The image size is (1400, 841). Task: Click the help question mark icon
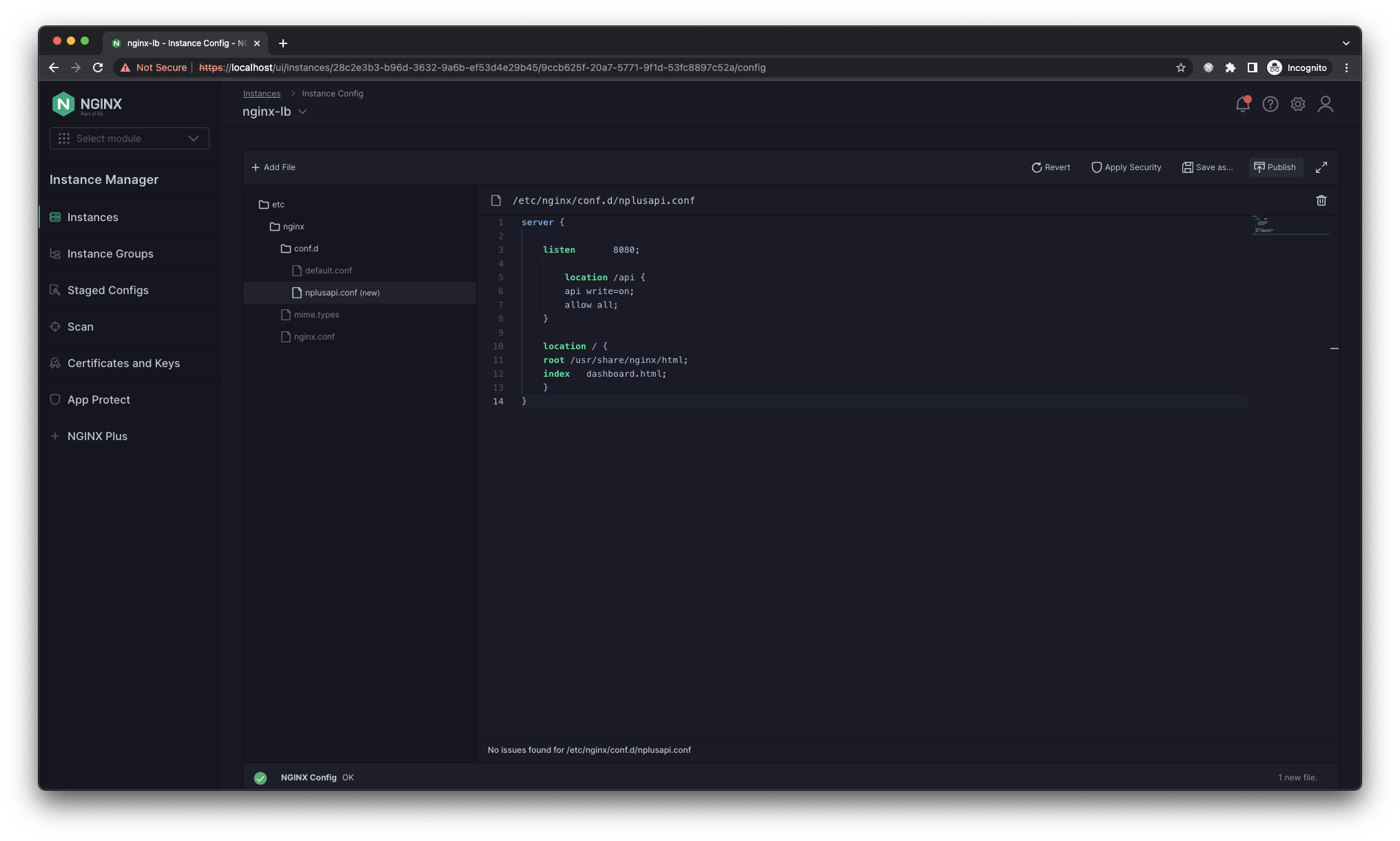(1270, 104)
